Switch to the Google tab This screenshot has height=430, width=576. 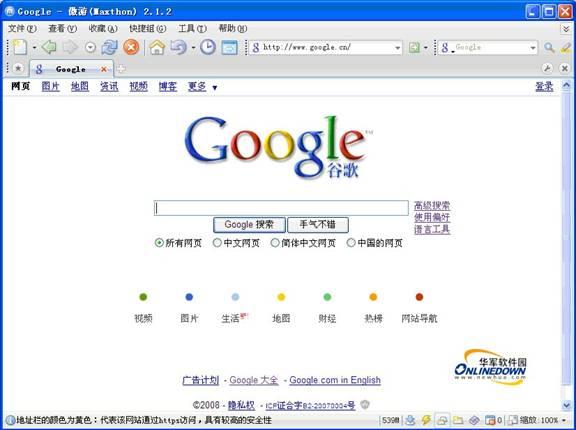coord(71,69)
